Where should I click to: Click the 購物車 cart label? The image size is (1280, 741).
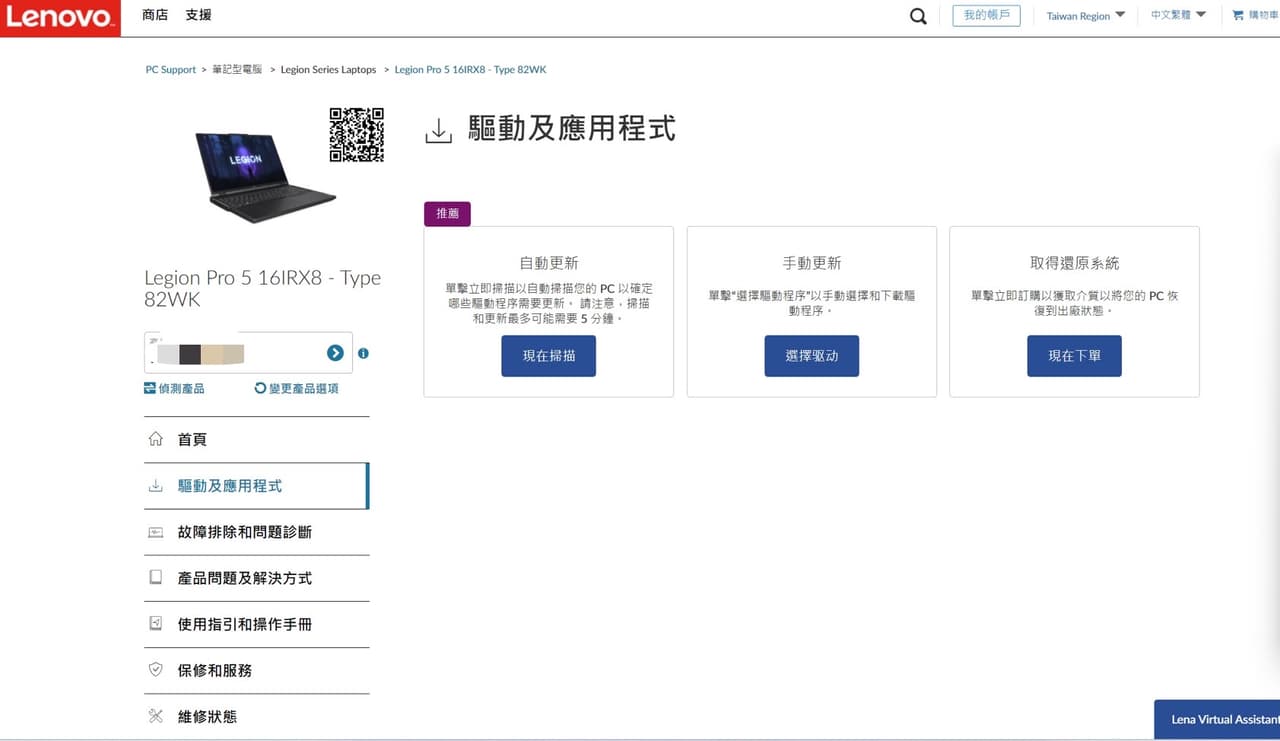(x=1263, y=15)
